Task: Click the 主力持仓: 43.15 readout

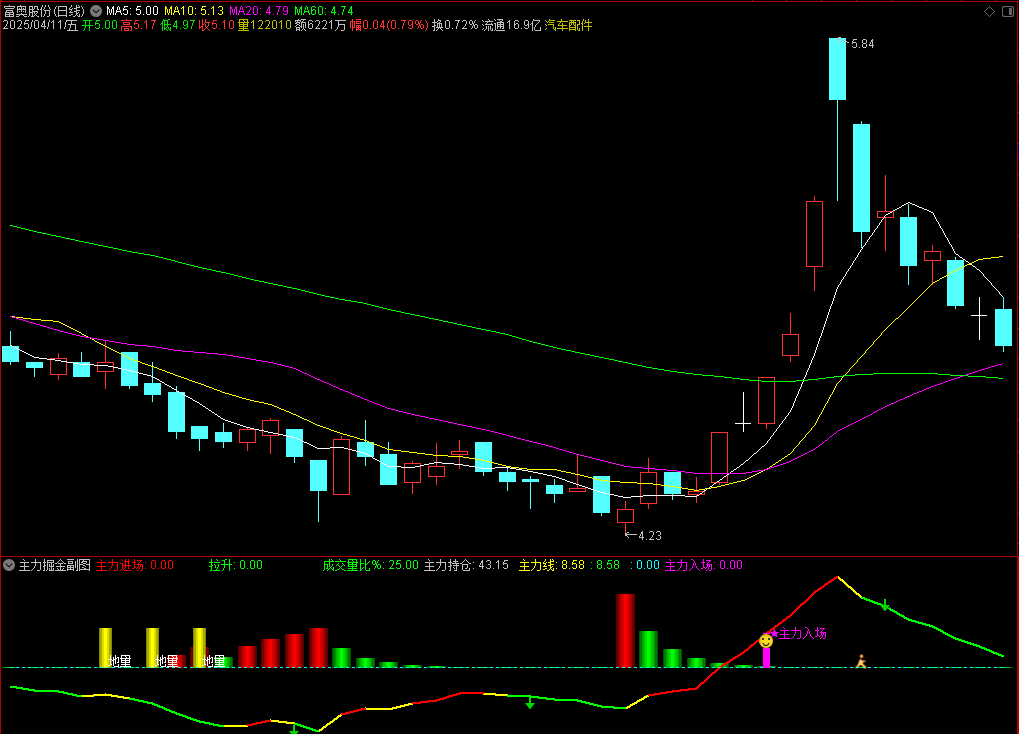Action: 467,565
